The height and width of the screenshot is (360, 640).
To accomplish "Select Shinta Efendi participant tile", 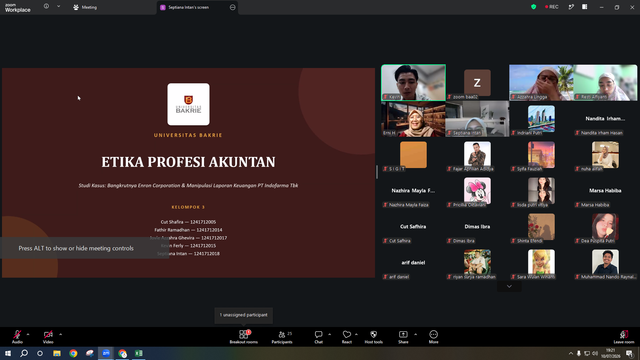I will (x=541, y=227).
